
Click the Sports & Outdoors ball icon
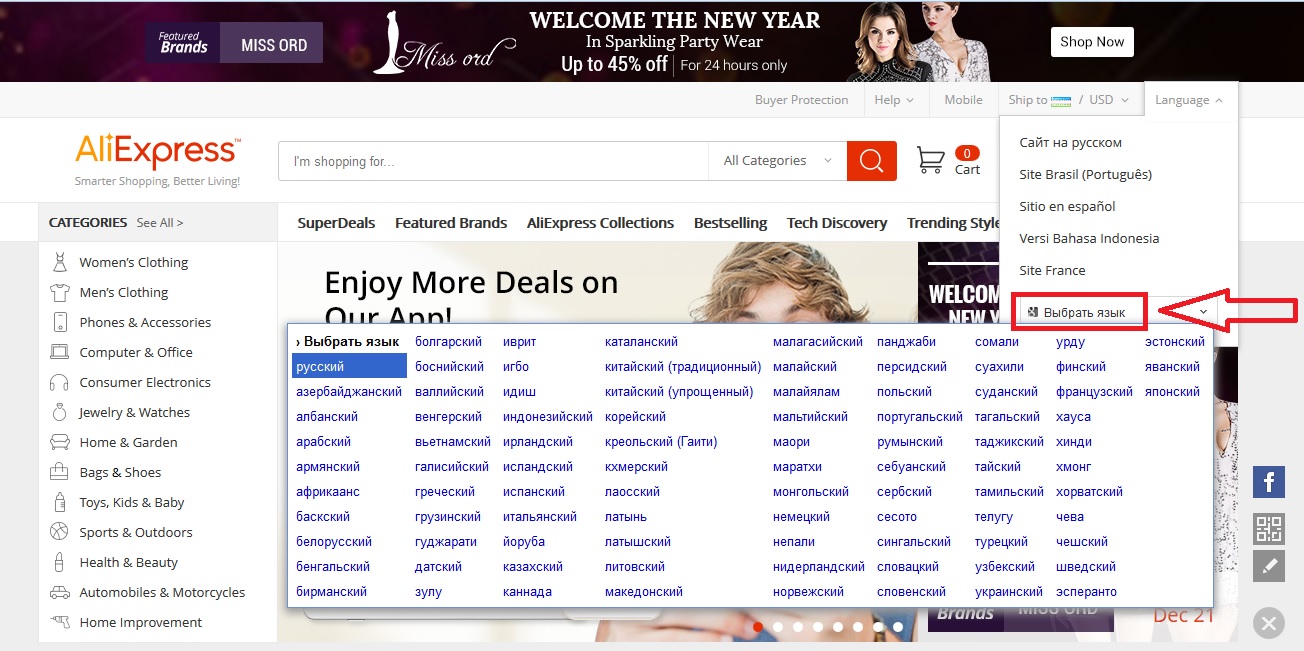(60, 532)
